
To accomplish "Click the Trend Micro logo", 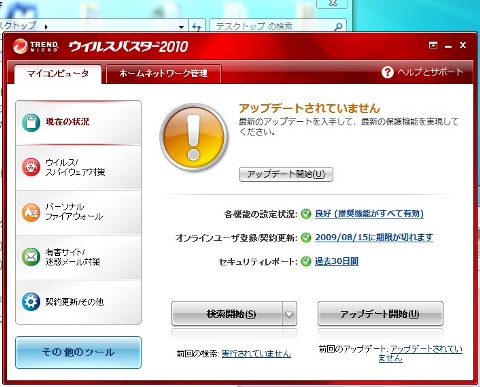I will (36, 46).
